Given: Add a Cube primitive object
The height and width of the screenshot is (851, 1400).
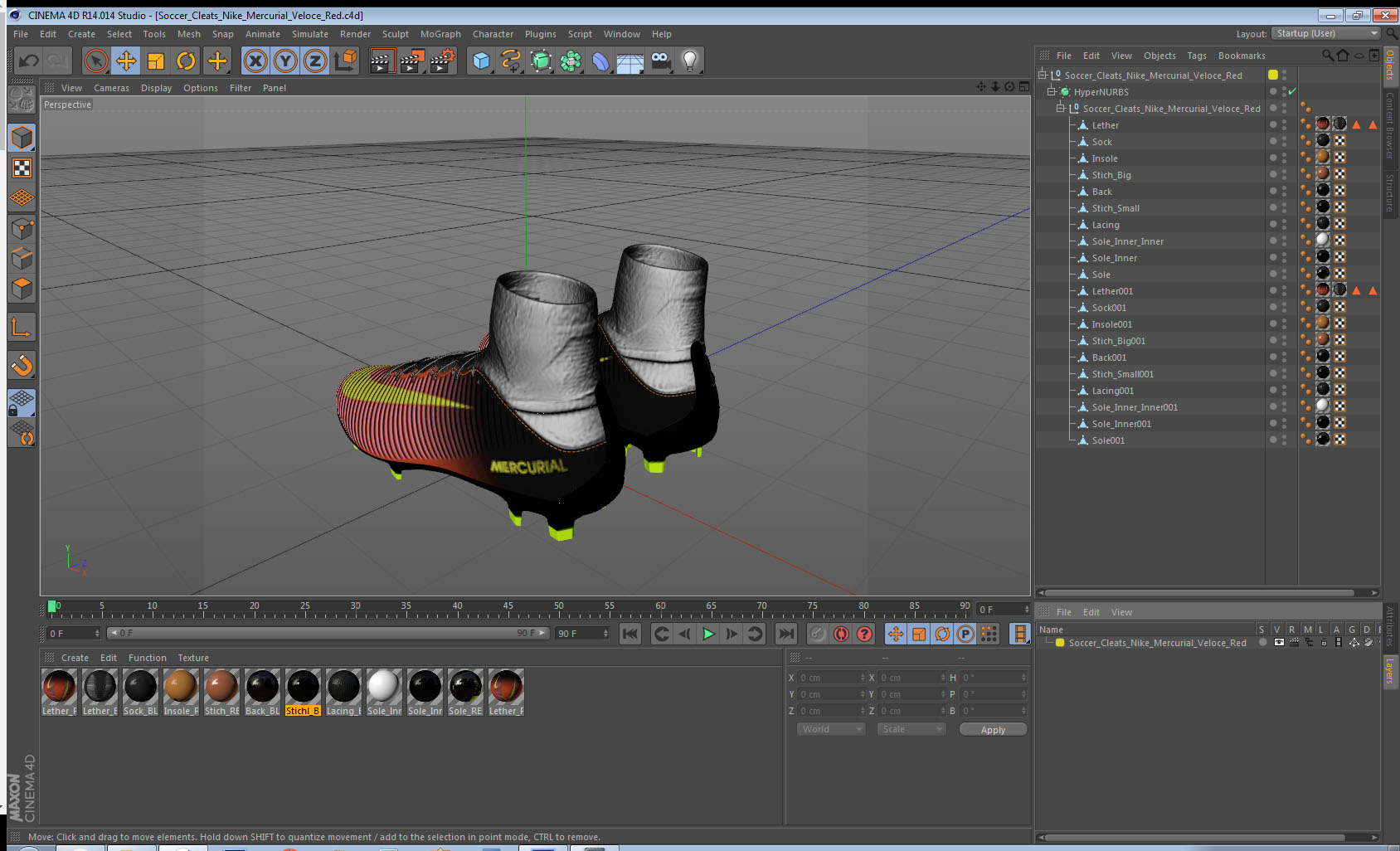Looking at the screenshot, I should pos(481,61).
